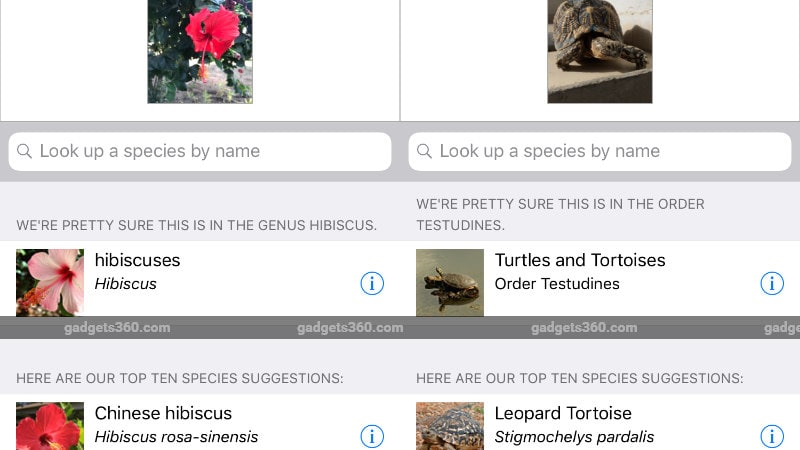800x450 pixels.
Task: Choose the "Chinese hibiscus" species title
Action: coord(163,413)
